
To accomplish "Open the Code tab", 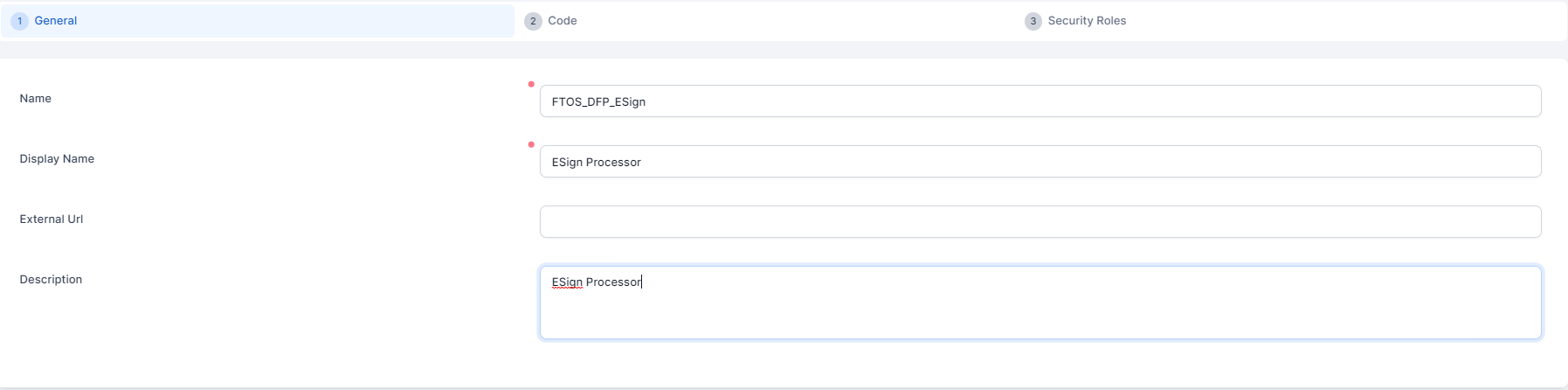I will point(563,21).
